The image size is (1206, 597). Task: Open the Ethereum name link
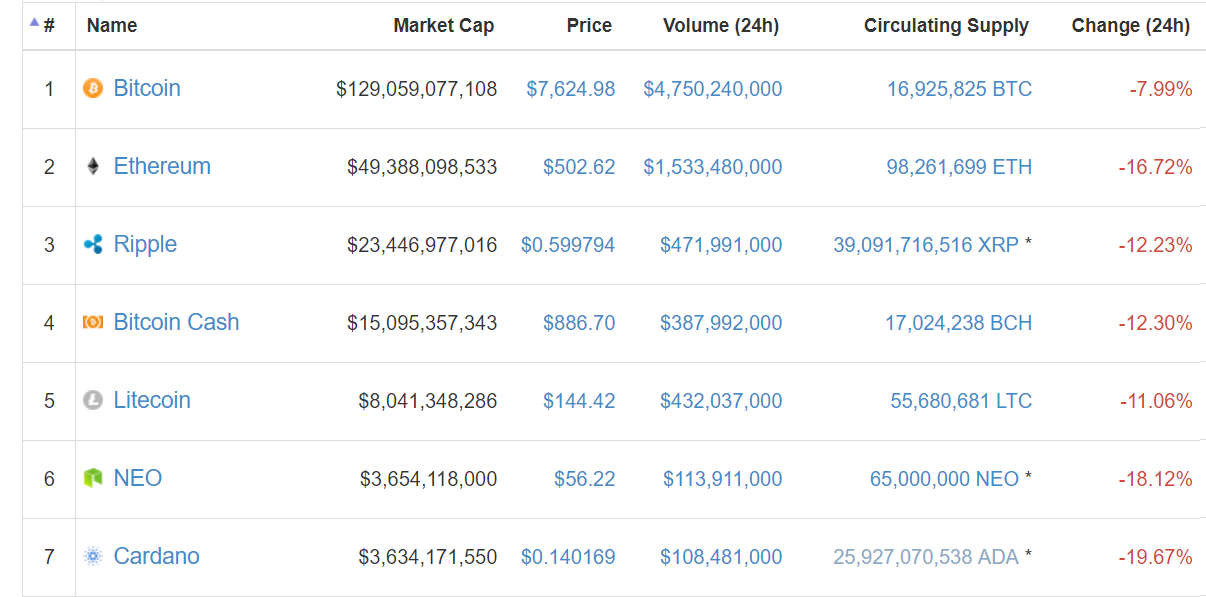[x=162, y=166]
